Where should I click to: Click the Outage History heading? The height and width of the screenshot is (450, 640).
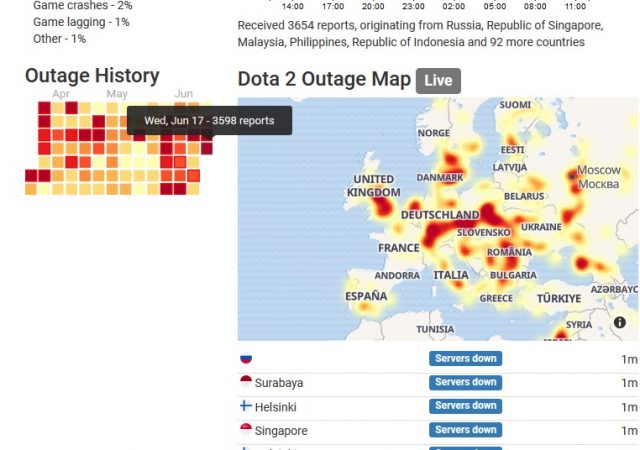click(92, 76)
